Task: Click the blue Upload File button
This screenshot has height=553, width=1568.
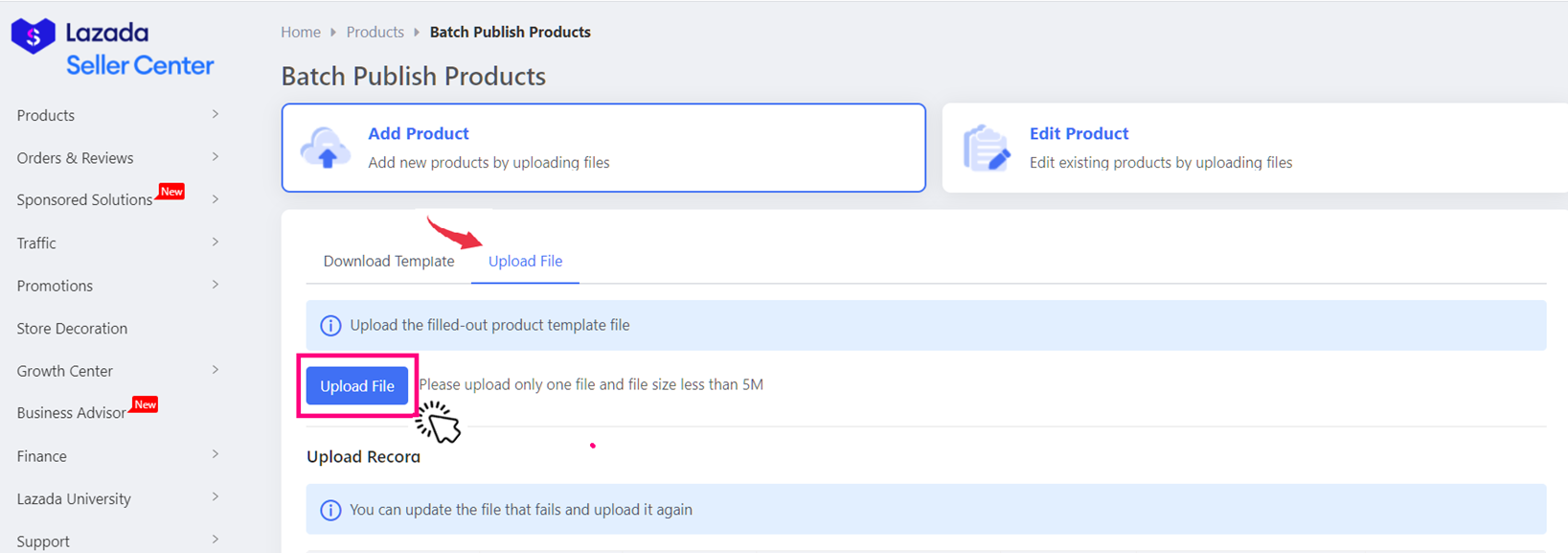Action: (357, 386)
